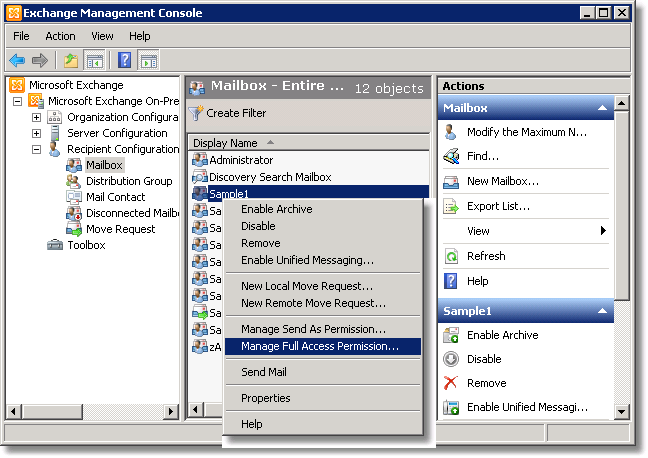The height and width of the screenshot is (458, 648).
Task: Click the Actions pane scroll down arrow
Action: point(621,411)
